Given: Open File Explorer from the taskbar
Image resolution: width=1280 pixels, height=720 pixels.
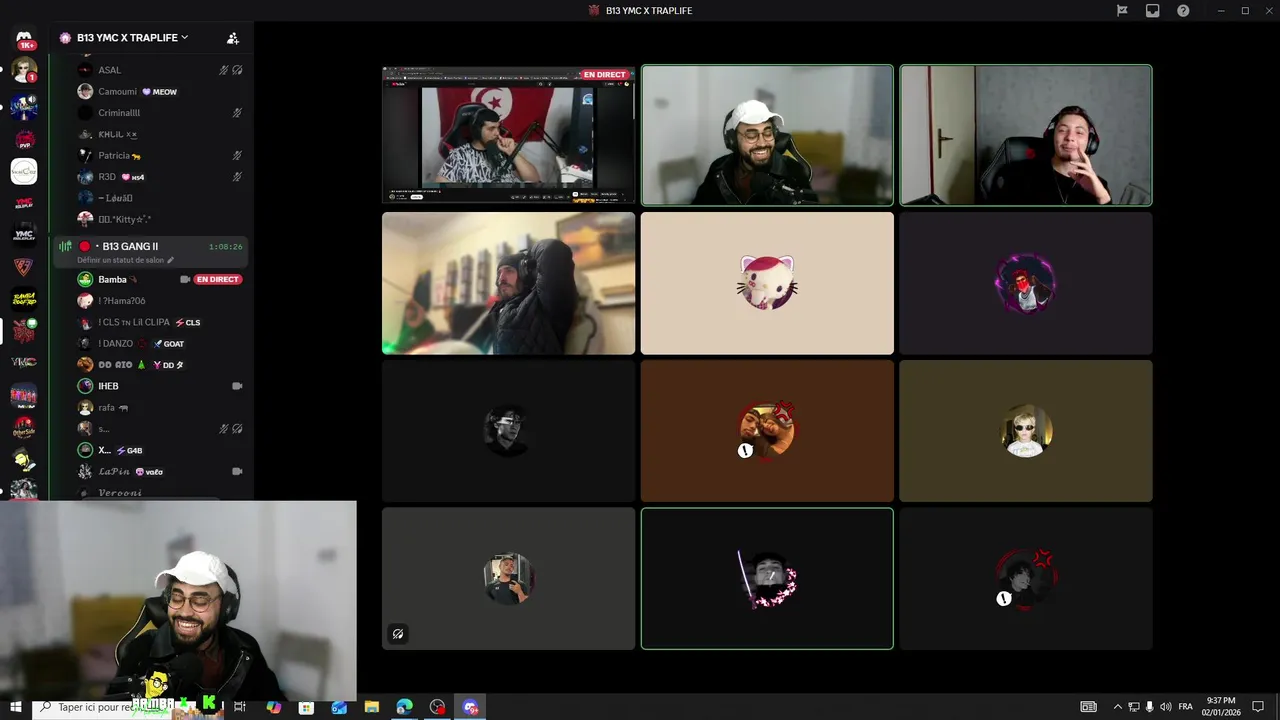Looking at the screenshot, I should [371, 707].
